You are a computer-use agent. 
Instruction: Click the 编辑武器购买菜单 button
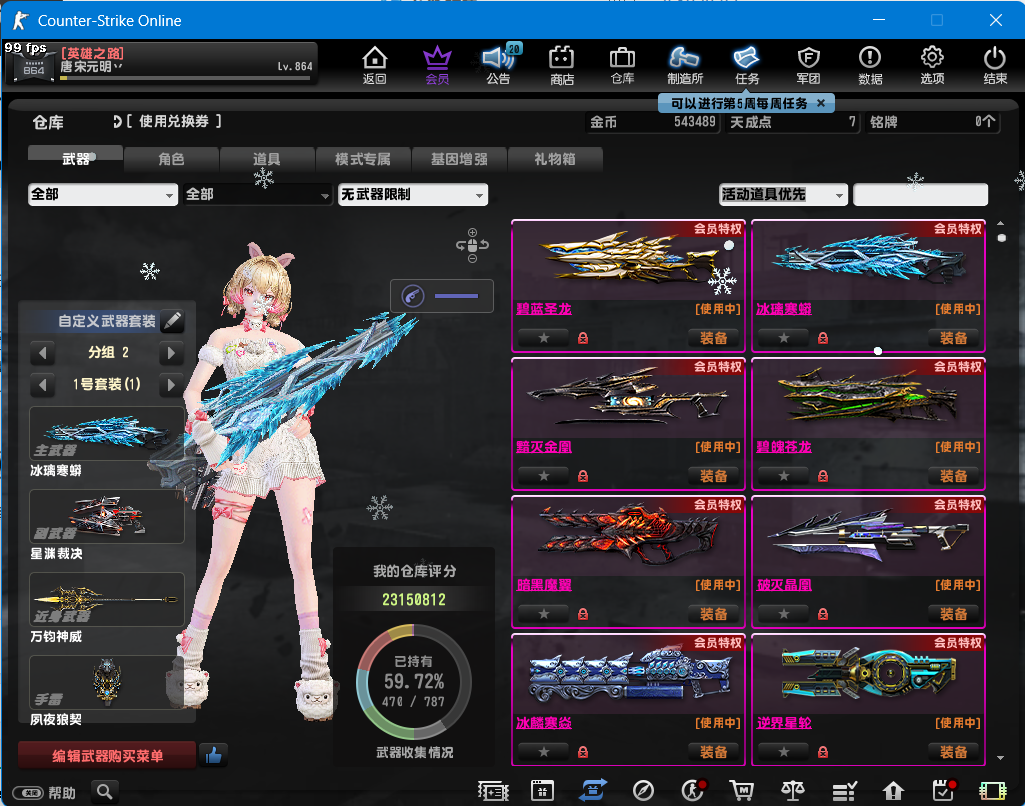coord(107,756)
